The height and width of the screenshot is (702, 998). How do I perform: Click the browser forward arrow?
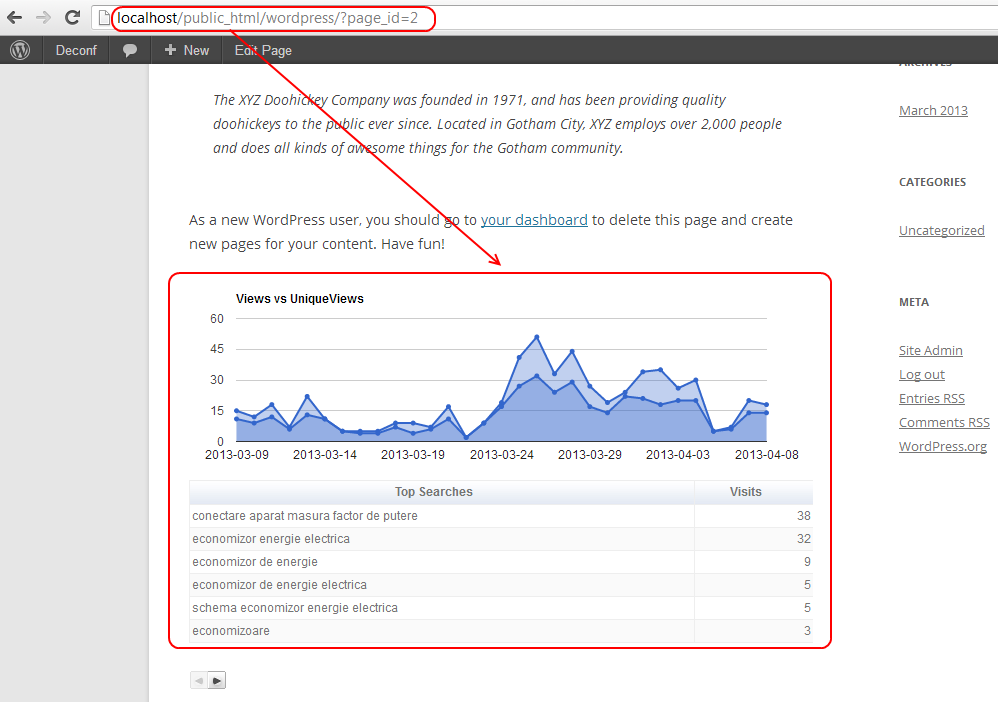[x=43, y=18]
